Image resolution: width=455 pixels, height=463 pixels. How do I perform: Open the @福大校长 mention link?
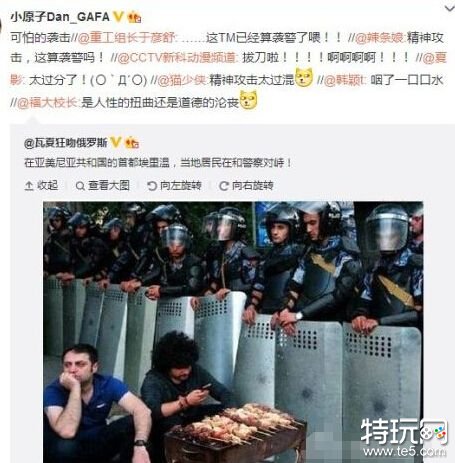tap(47, 102)
